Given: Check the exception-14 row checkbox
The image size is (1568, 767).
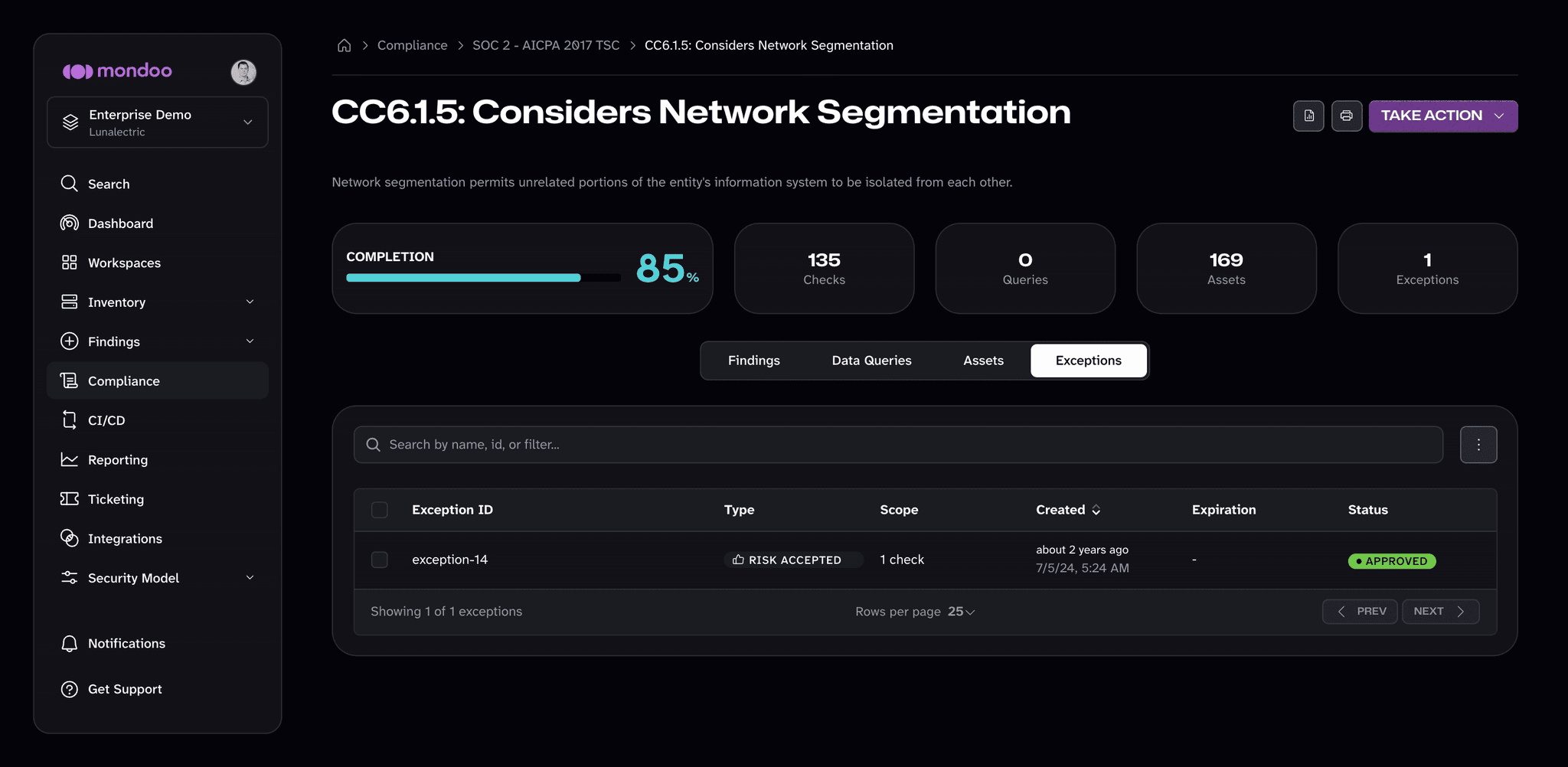Looking at the screenshot, I should (379, 560).
